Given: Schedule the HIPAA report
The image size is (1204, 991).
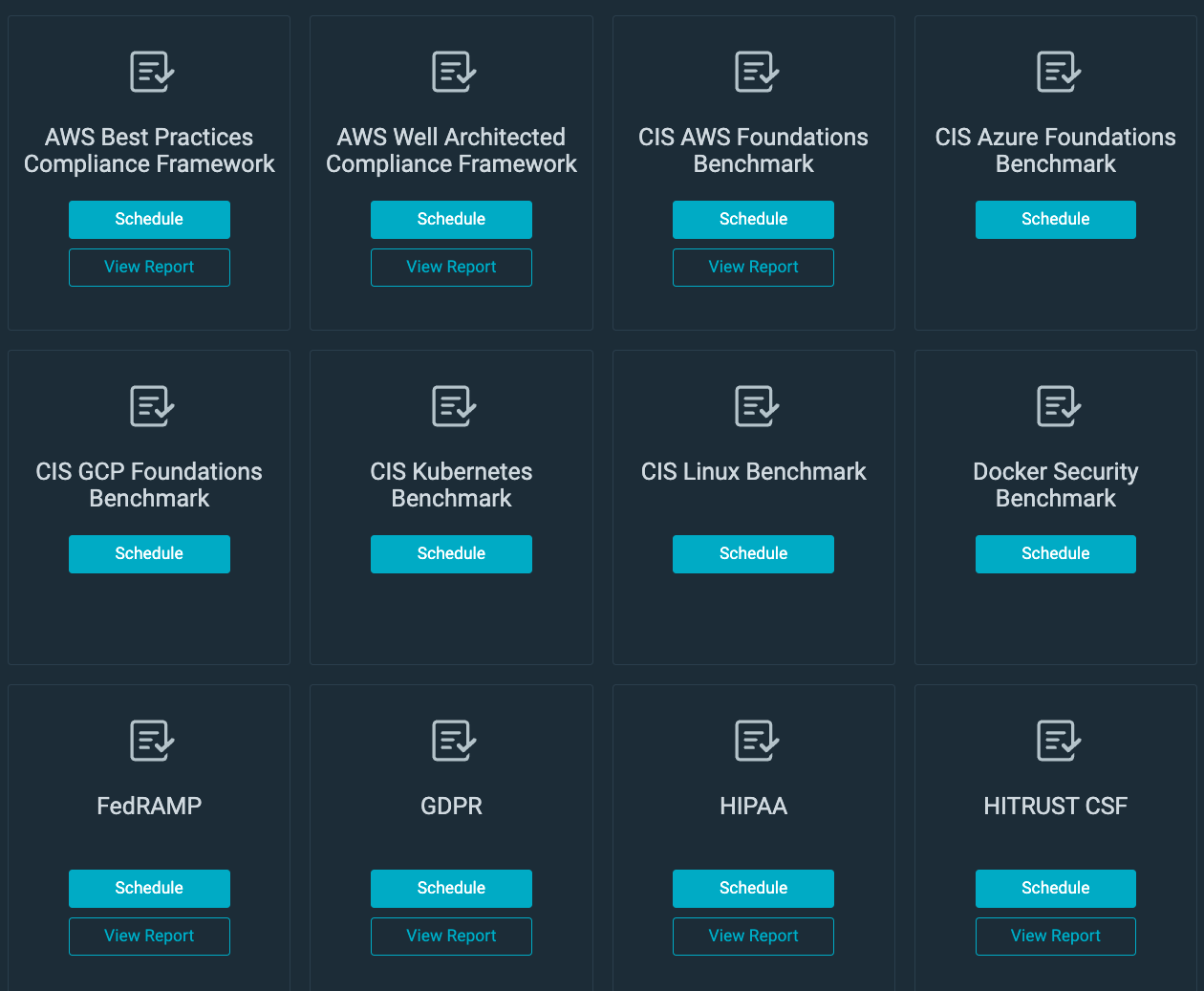Looking at the screenshot, I should click(x=753, y=889).
